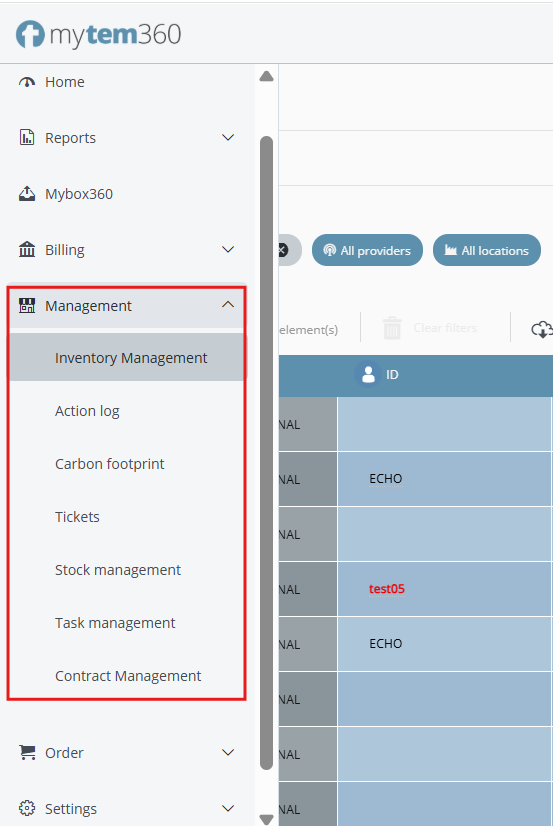Click the mytem360 logo
This screenshot has width=553, height=826.
(x=98, y=35)
